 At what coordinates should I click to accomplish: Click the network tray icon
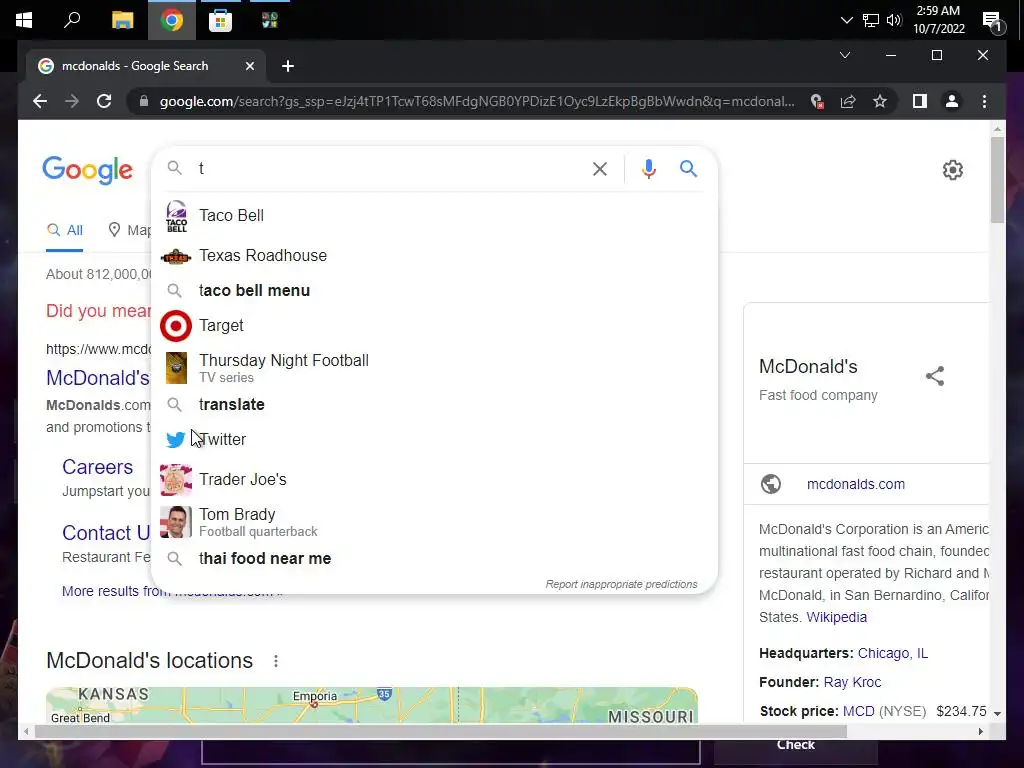[871, 20]
